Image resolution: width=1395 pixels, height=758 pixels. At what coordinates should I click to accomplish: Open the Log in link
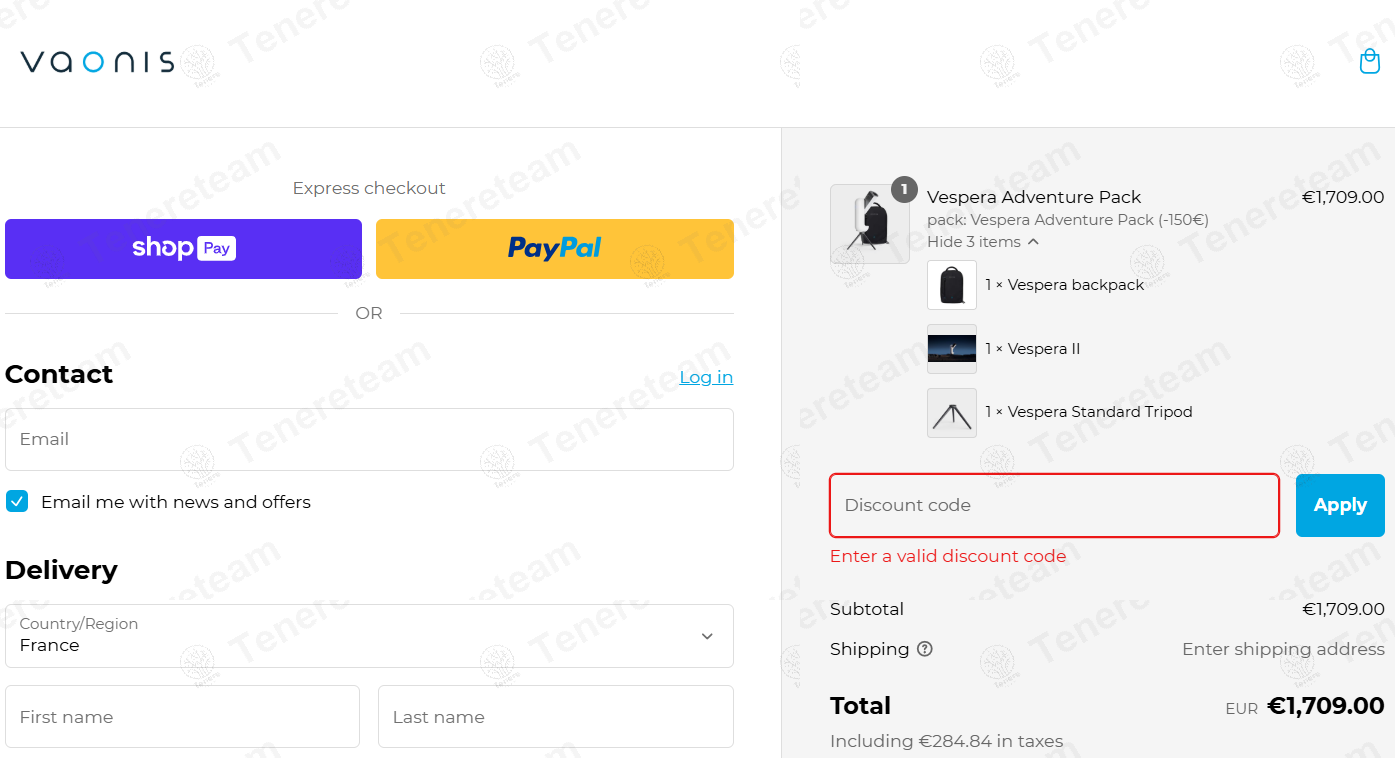coord(706,377)
